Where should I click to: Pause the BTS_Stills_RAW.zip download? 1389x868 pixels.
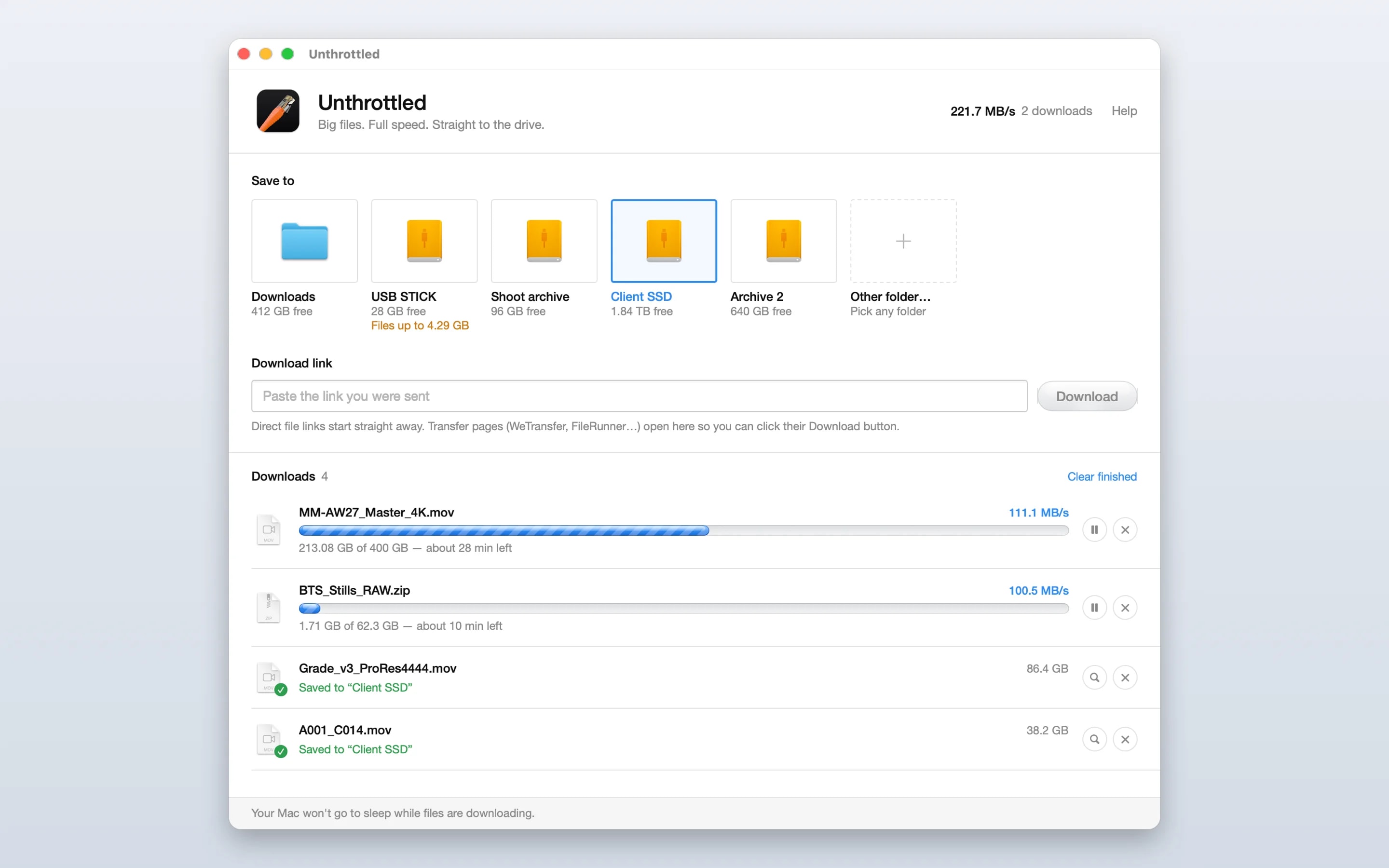tap(1094, 608)
